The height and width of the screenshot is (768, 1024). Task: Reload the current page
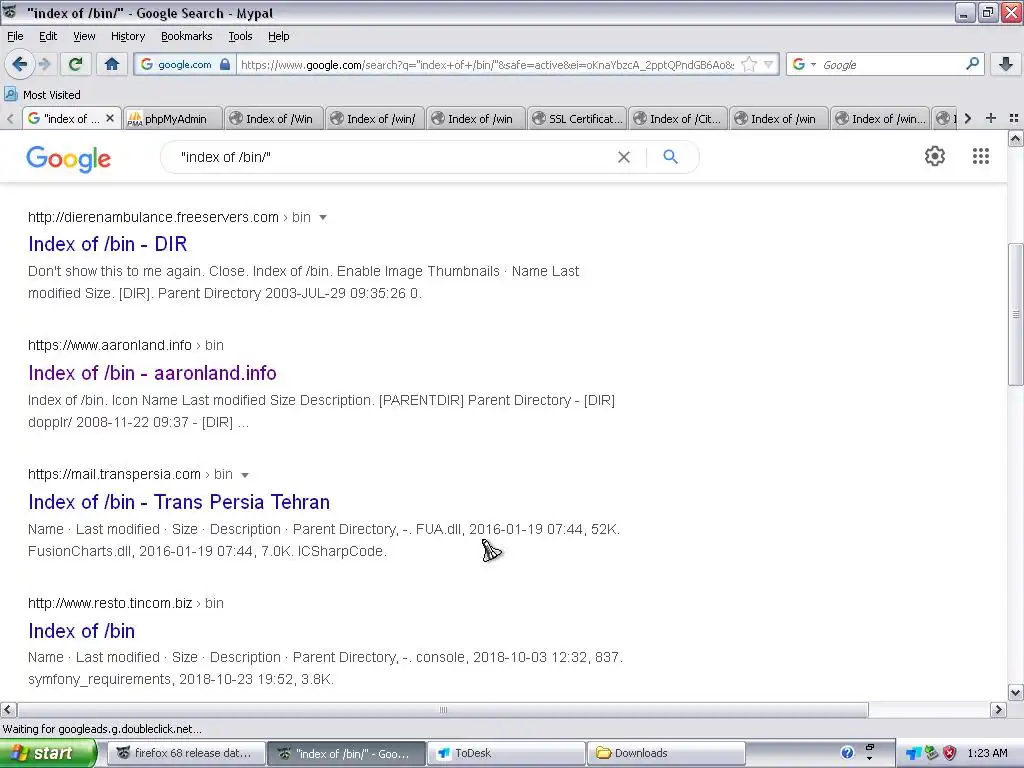(76, 64)
